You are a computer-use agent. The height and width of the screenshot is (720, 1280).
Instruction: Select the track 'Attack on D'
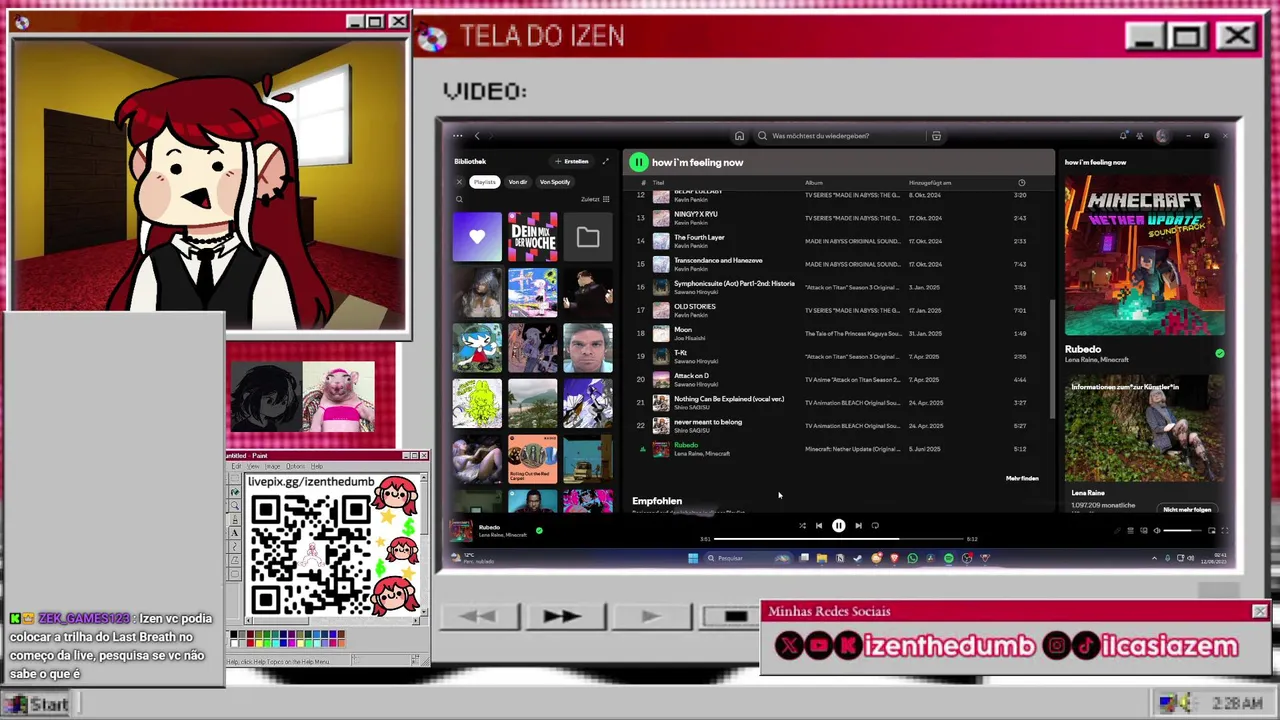691,375
